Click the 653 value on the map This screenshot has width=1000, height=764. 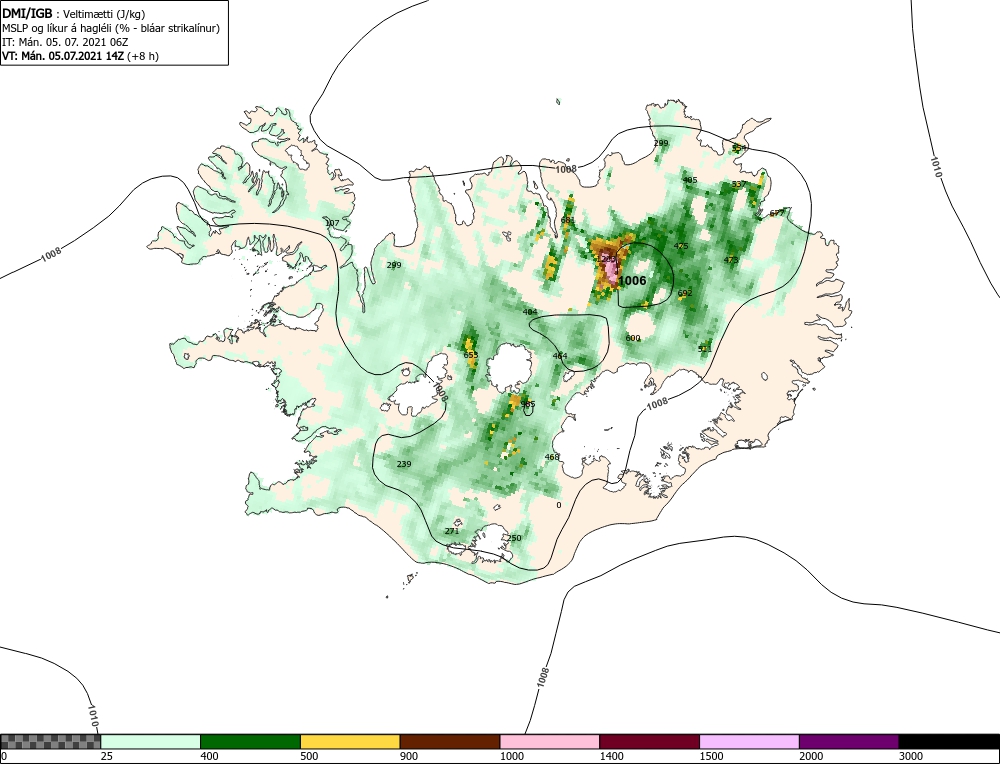[471, 355]
